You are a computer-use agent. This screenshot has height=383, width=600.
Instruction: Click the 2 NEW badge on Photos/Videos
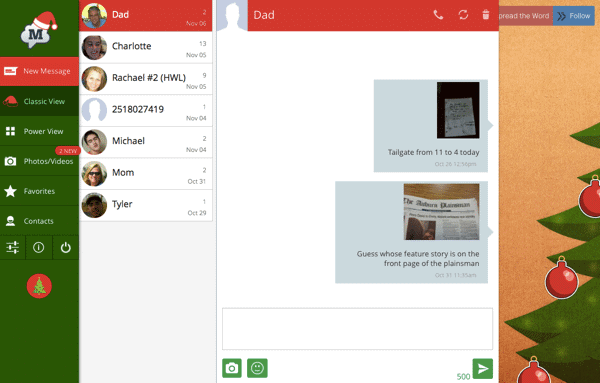pos(68,151)
